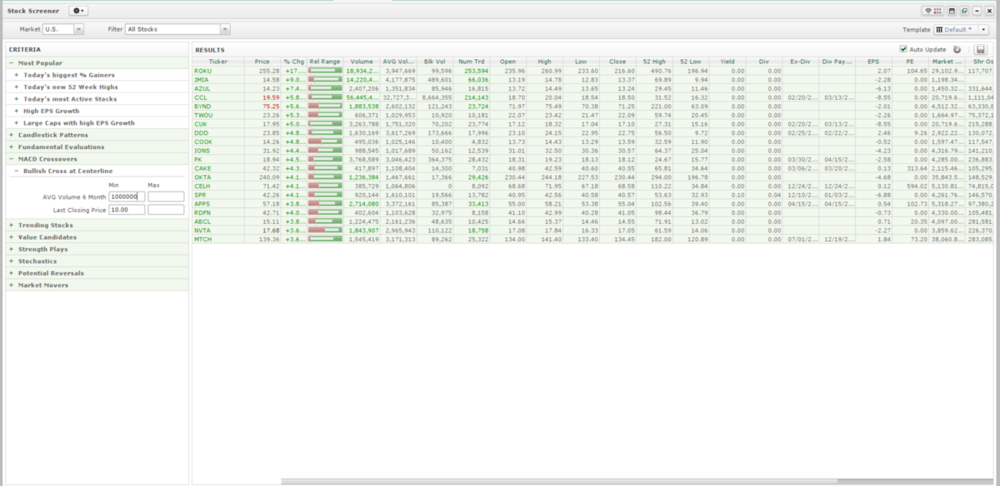Sort results by PE column header
The width and height of the screenshot is (1000, 486).
(910, 62)
